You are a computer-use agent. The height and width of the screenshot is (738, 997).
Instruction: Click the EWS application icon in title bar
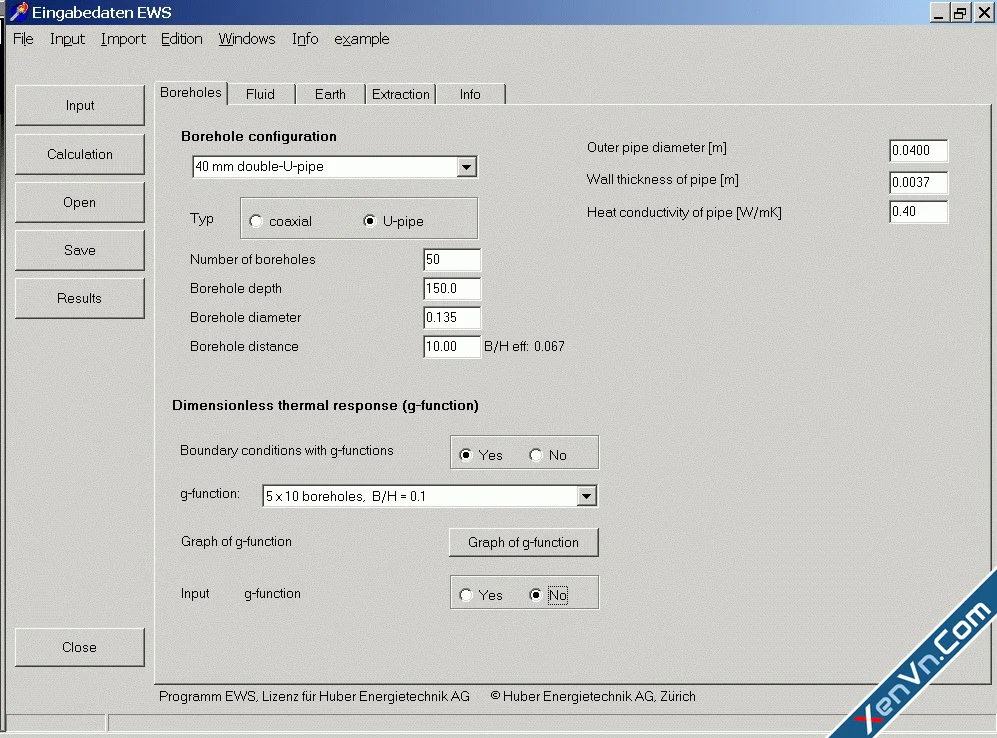coord(19,11)
